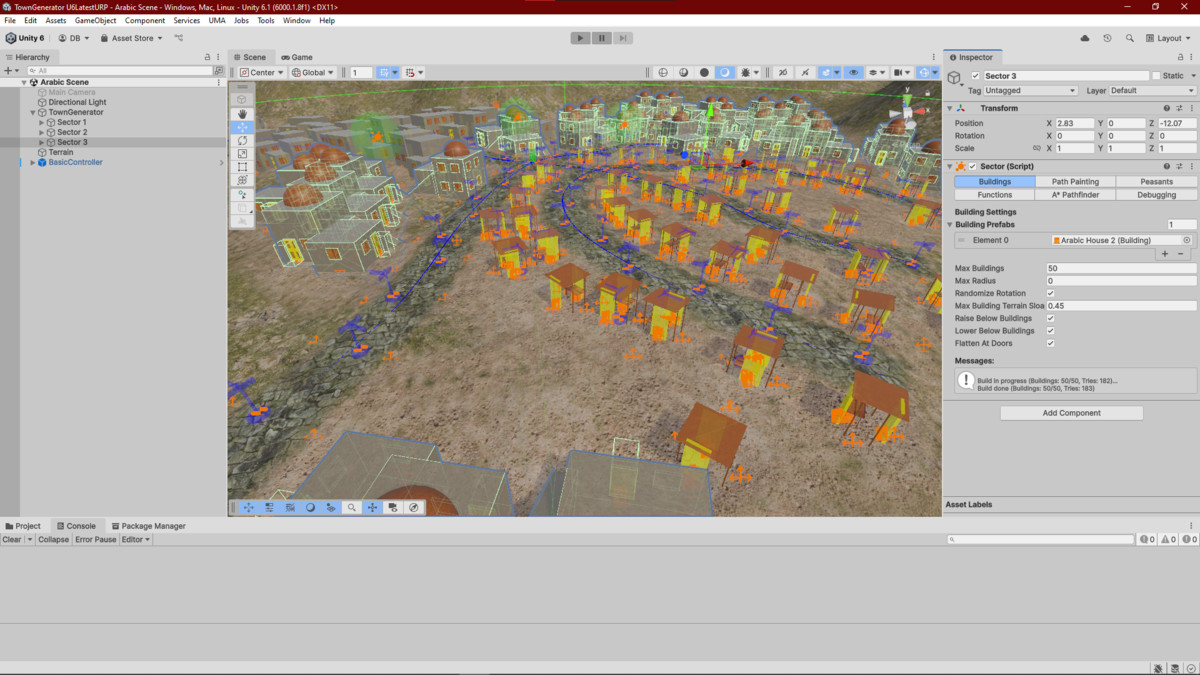Open the Component menu
The image size is (1200, 675).
pyautogui.click(x=145, y=20)
